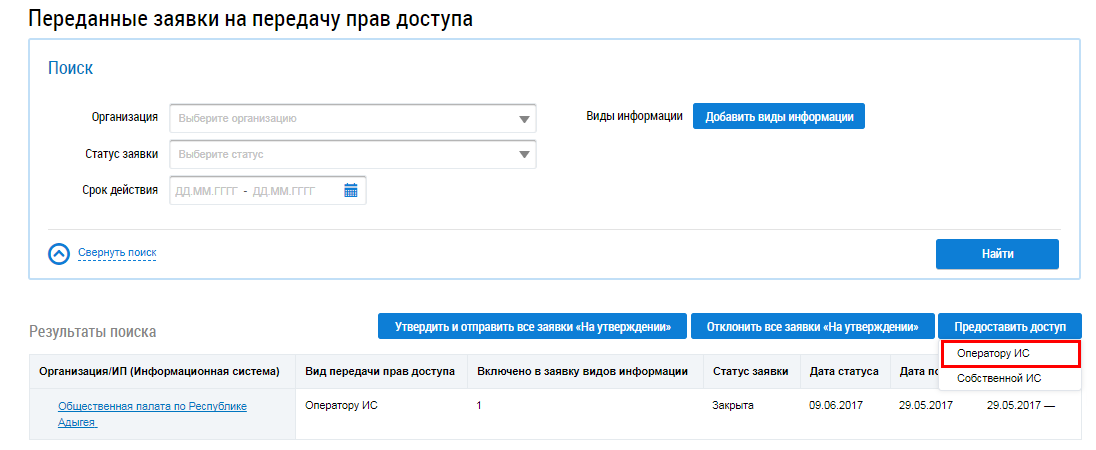The image size is (1096, 450).
Task: Open the Статус заявки dropdown
Action: 524,155
